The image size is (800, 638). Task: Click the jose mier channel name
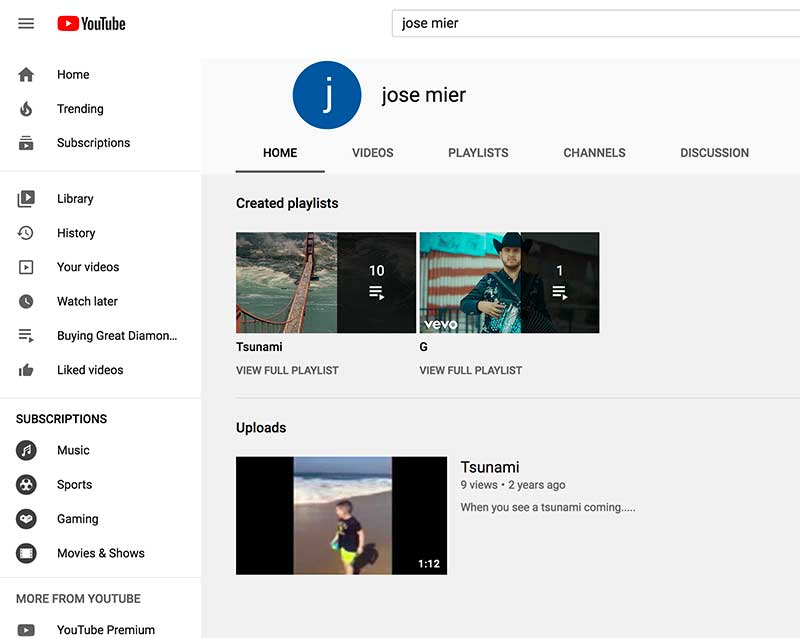423,95
